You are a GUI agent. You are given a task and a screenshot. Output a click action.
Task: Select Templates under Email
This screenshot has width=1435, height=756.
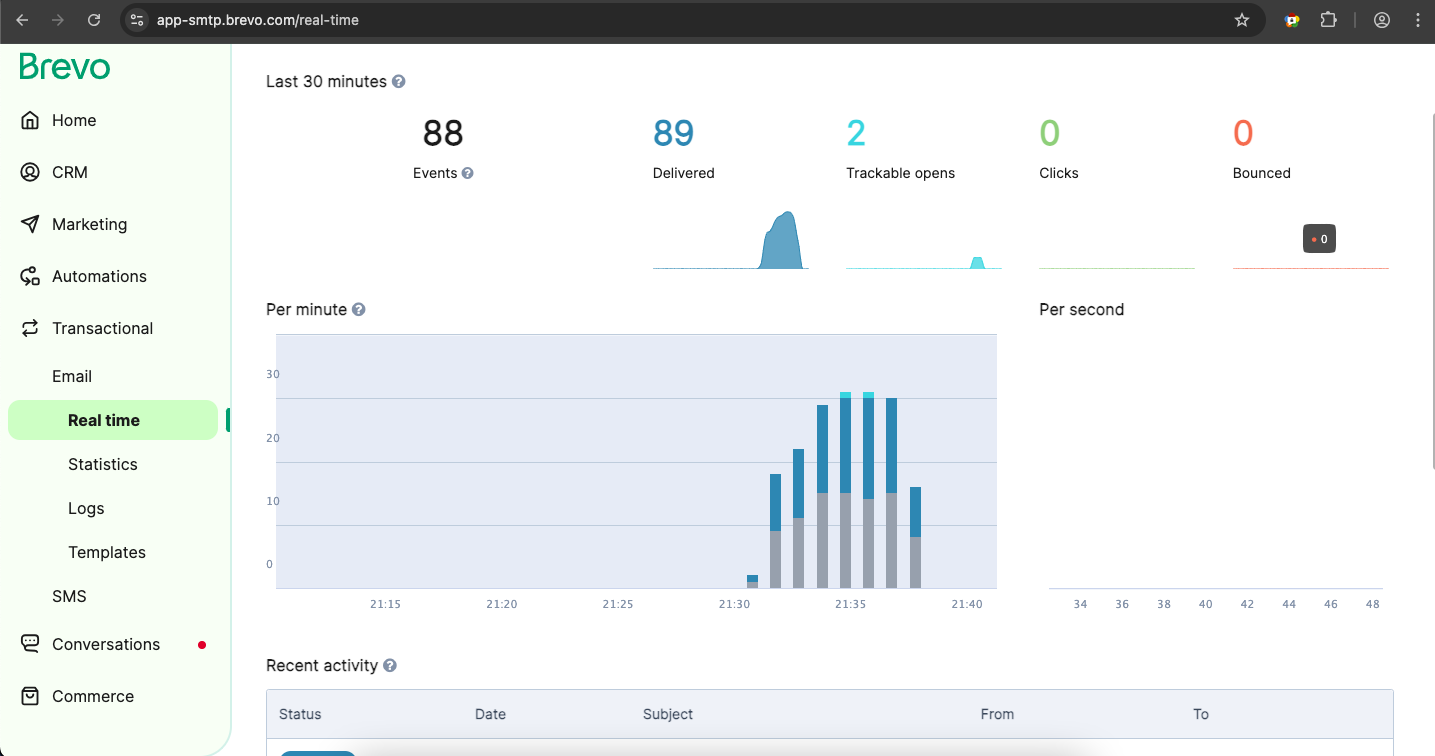(106, 552)
